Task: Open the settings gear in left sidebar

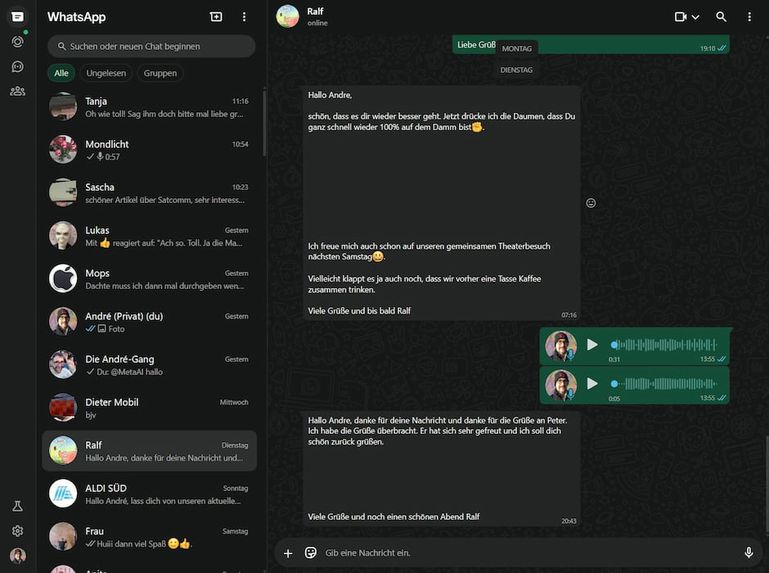Action: (x=17, y=531)
